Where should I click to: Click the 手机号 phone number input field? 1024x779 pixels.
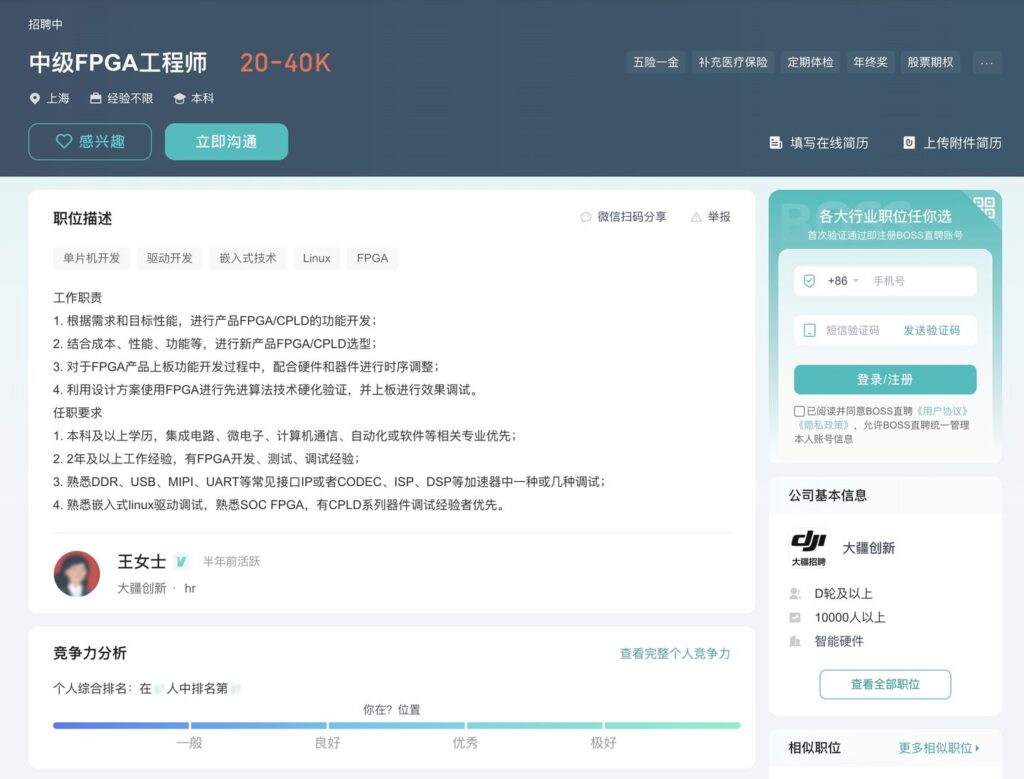point(918,281)
